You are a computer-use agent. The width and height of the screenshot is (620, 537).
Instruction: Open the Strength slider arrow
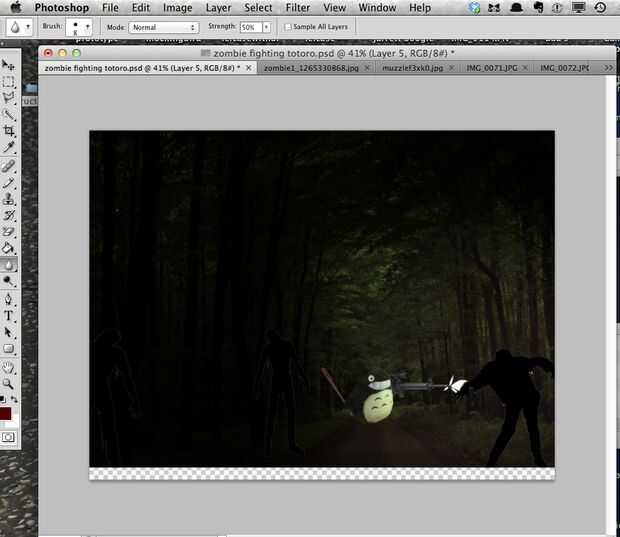coord(267,27)
